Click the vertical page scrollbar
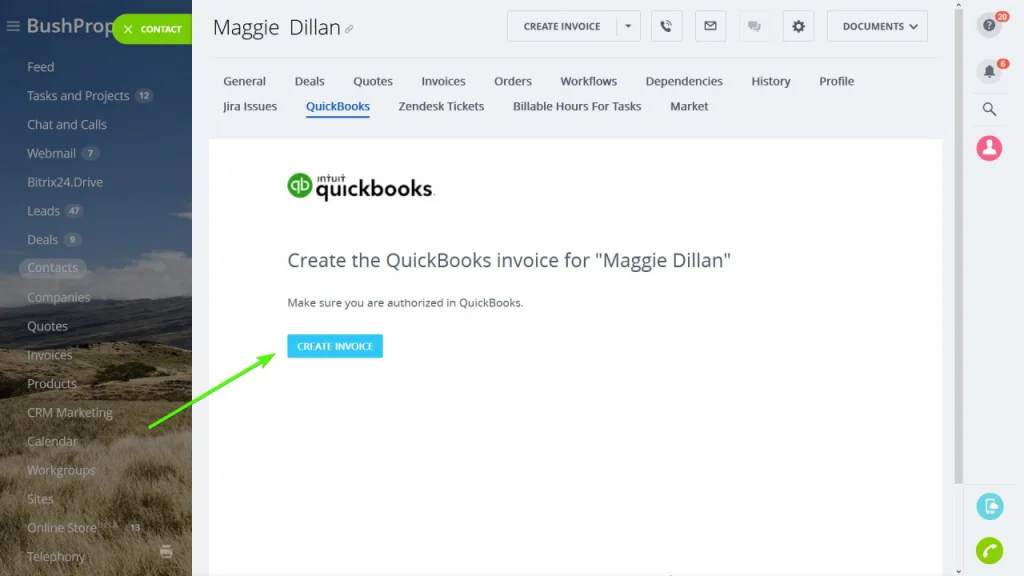This screenshot has width=1024, height=576. tap(958, 242)
